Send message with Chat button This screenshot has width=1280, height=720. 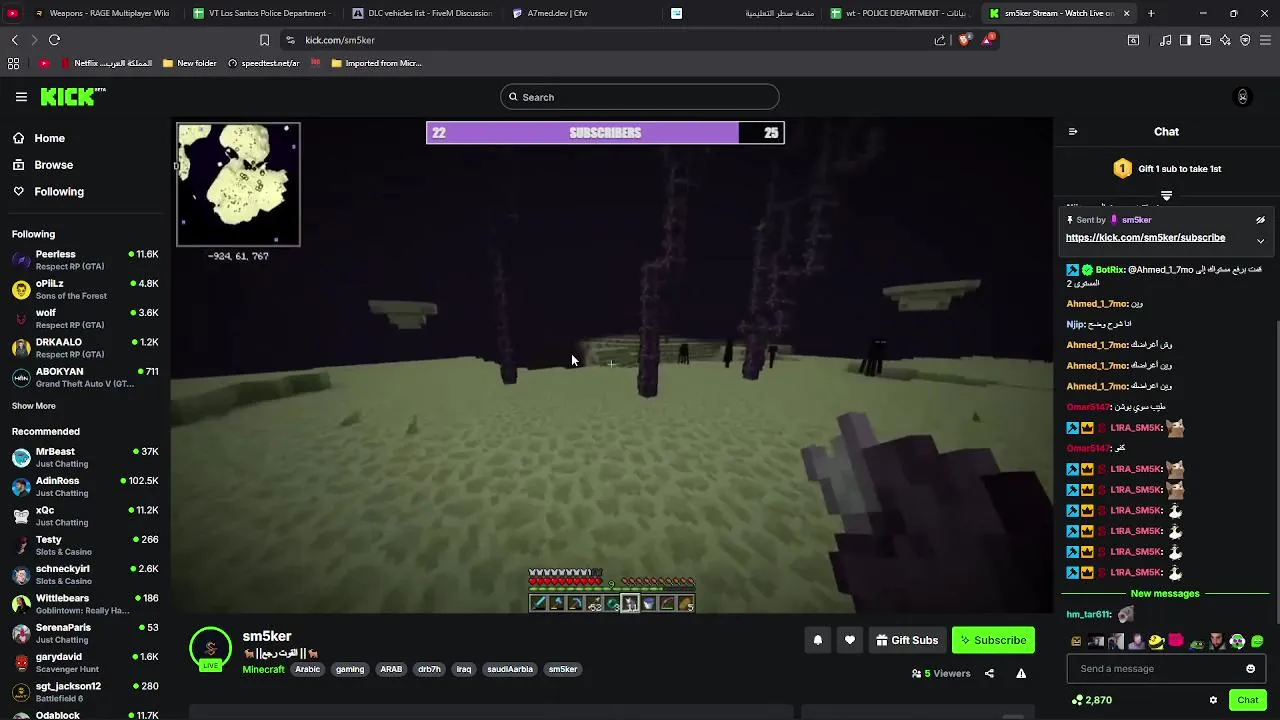pyautogui.click(x=1247, y=700)
